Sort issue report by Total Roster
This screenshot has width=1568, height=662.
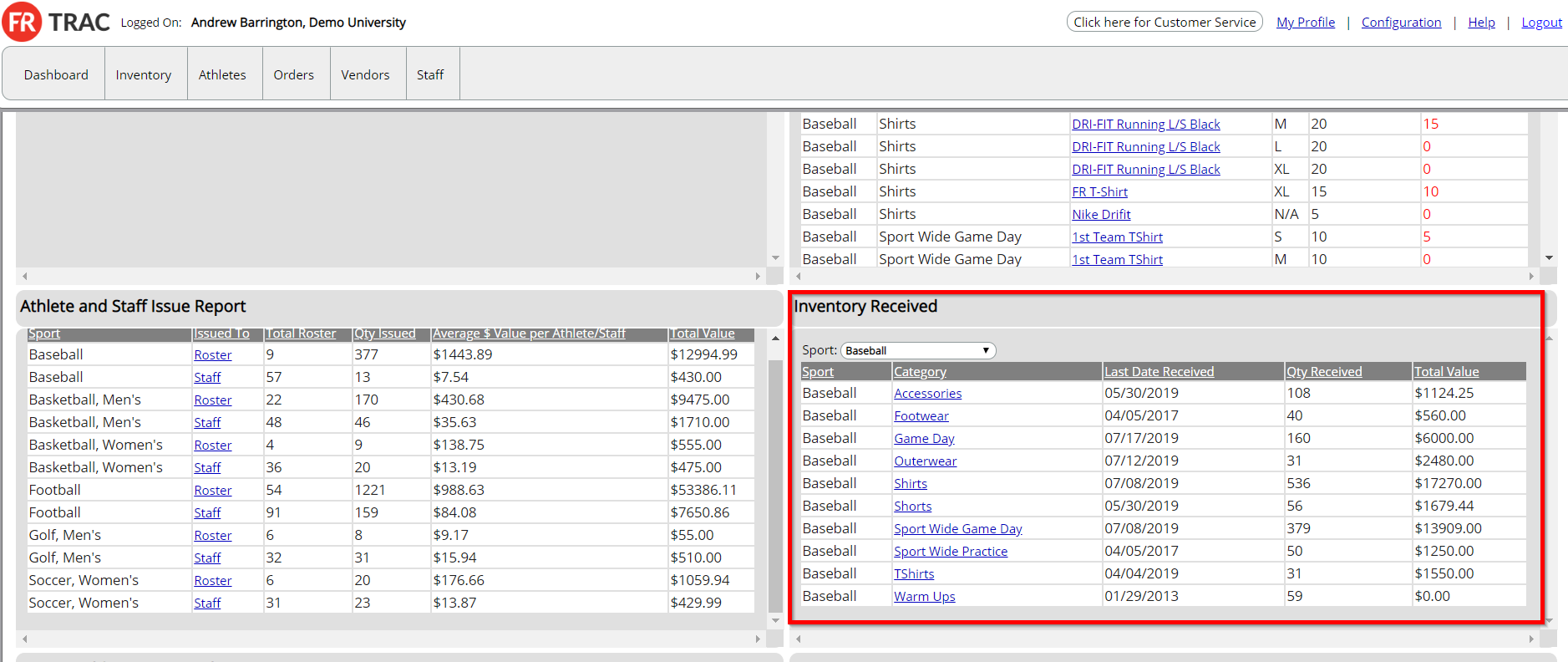[x=301, y=334]
